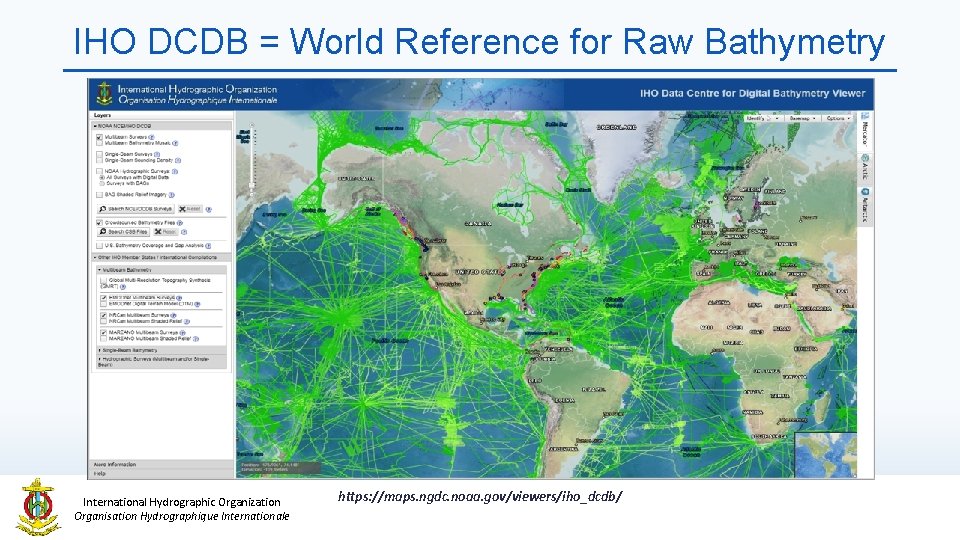
Task: Click Reset beside Search CSB Files
Action: [166, 232]
